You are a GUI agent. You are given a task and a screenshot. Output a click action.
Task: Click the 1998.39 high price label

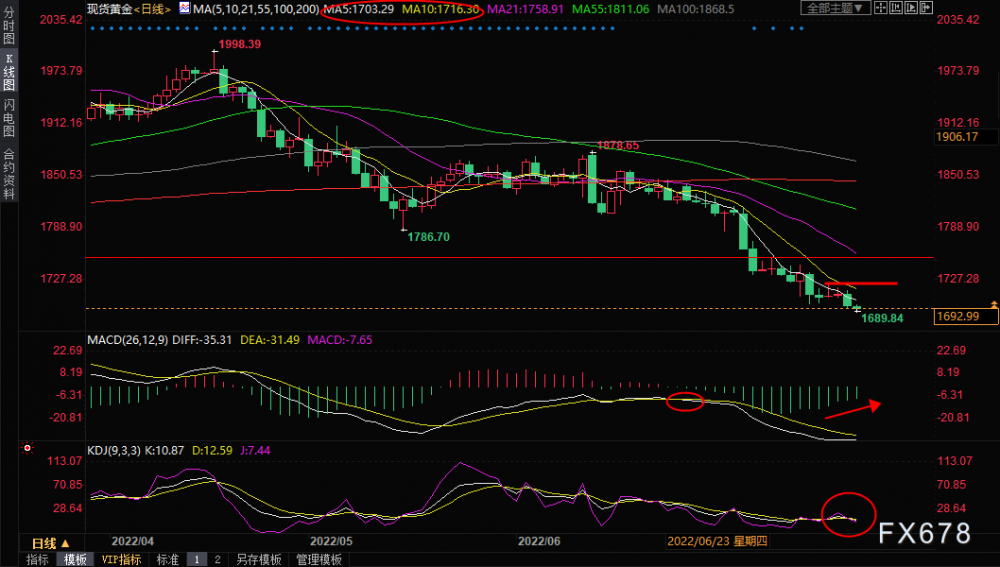[240, 44]
